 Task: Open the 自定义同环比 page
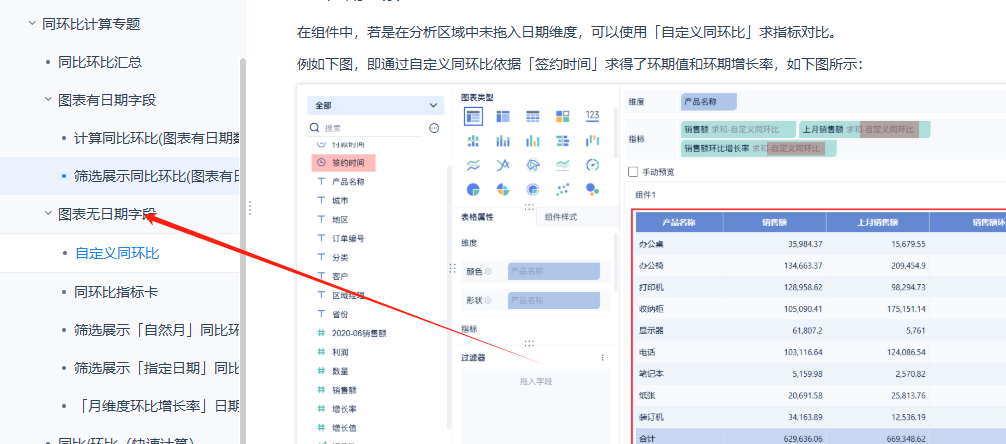click(117, 253)
